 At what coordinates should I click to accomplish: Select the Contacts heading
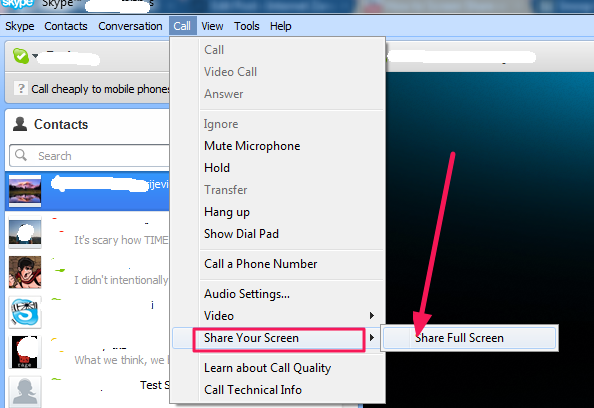click(x=61, y=124)
